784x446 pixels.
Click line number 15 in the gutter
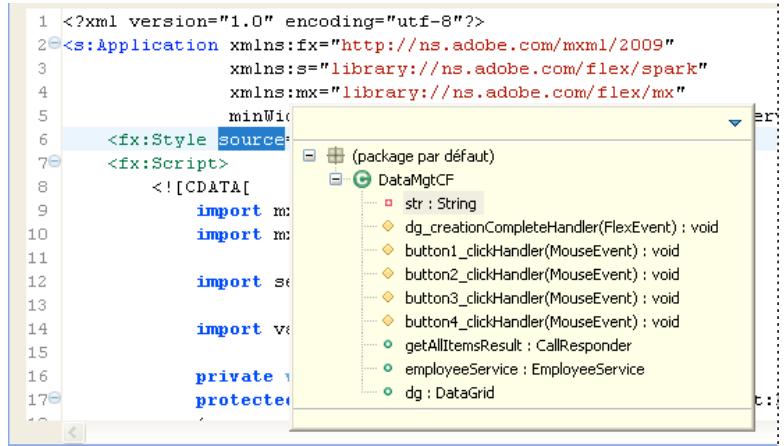pyautogui.click(x=38, y=352)
